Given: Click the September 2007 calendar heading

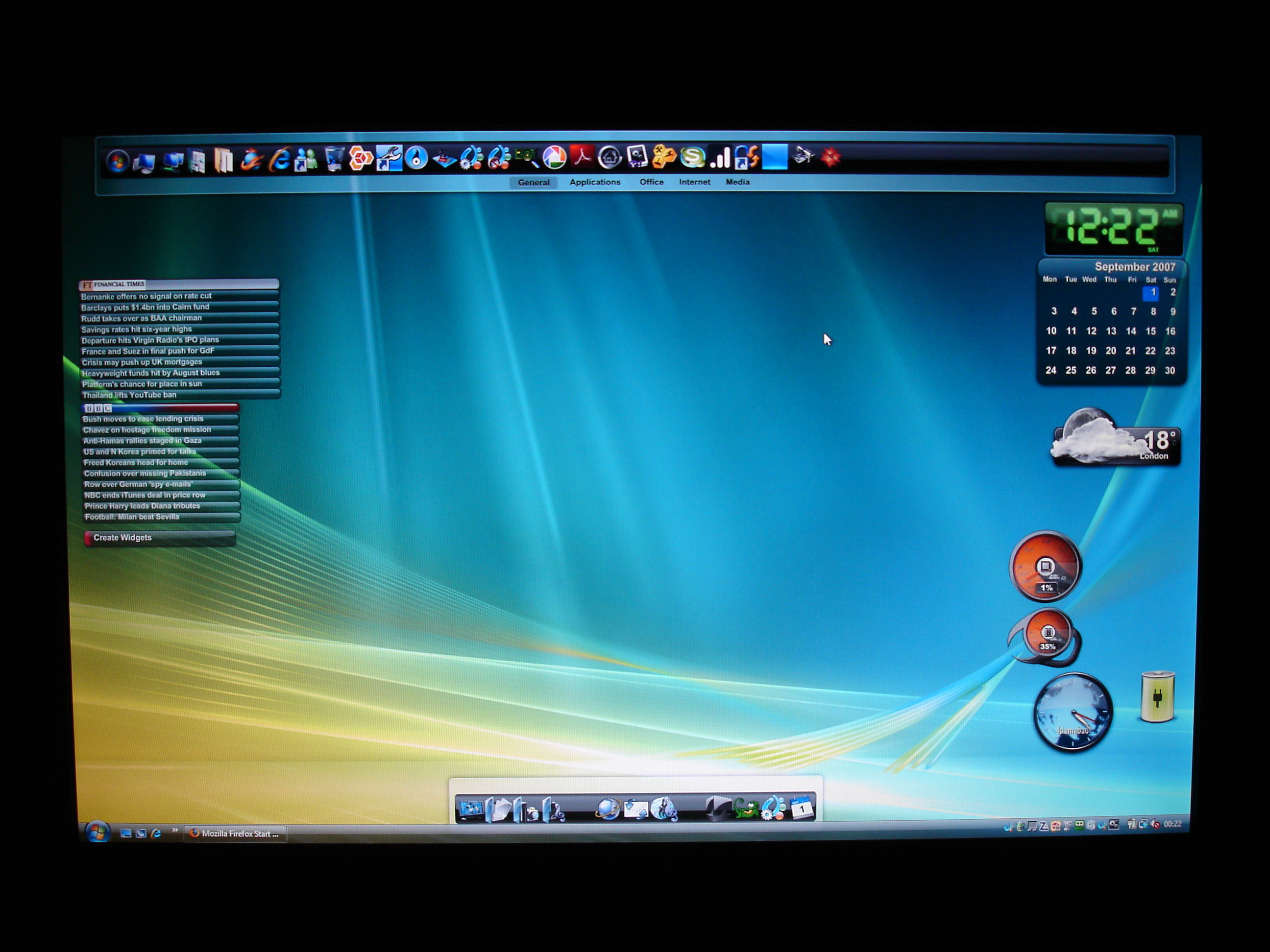Looking at the screenshot, I should coord(1135,267).
